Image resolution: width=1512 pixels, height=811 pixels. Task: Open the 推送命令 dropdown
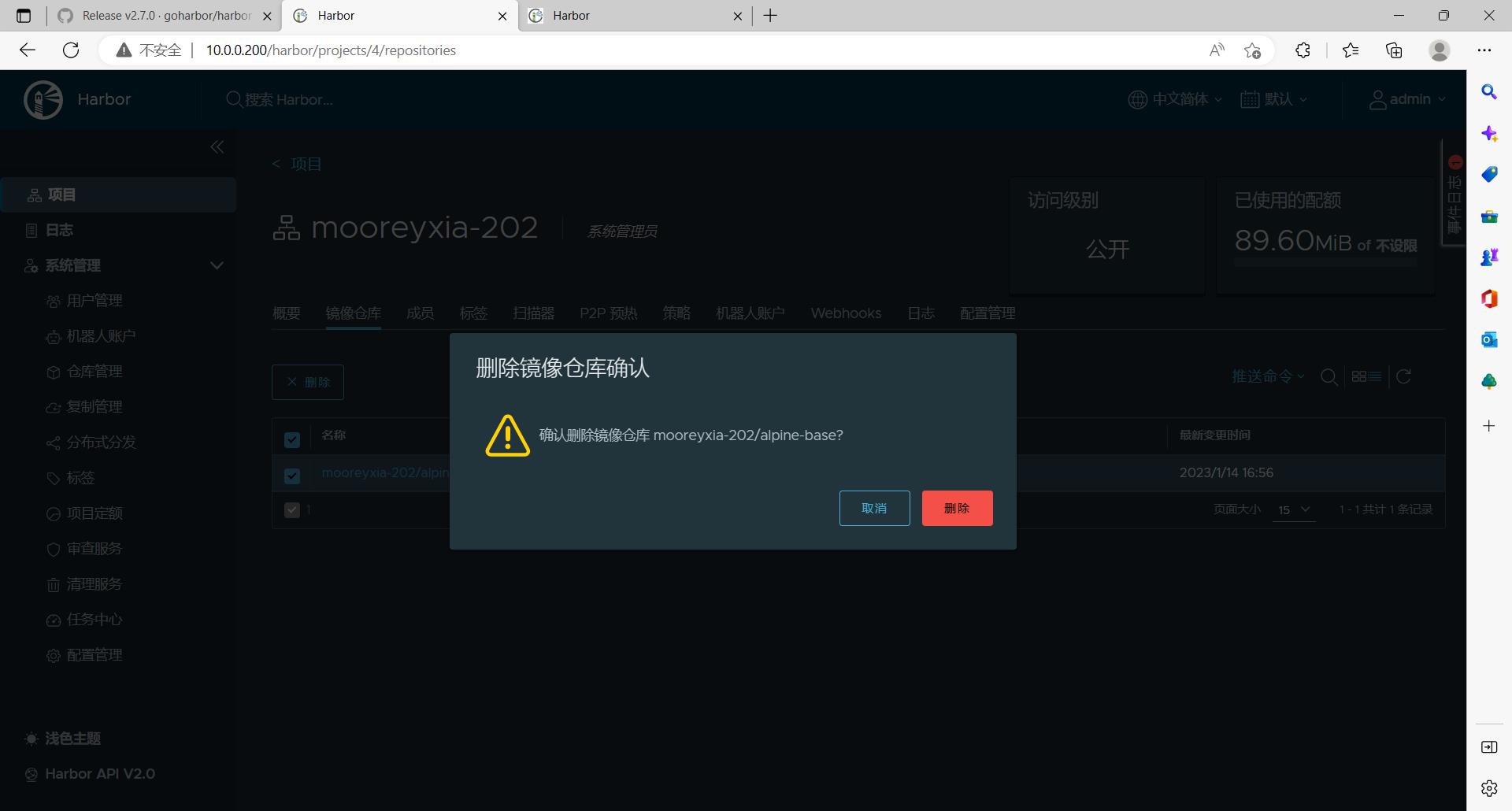click(x=1268, y=376)
